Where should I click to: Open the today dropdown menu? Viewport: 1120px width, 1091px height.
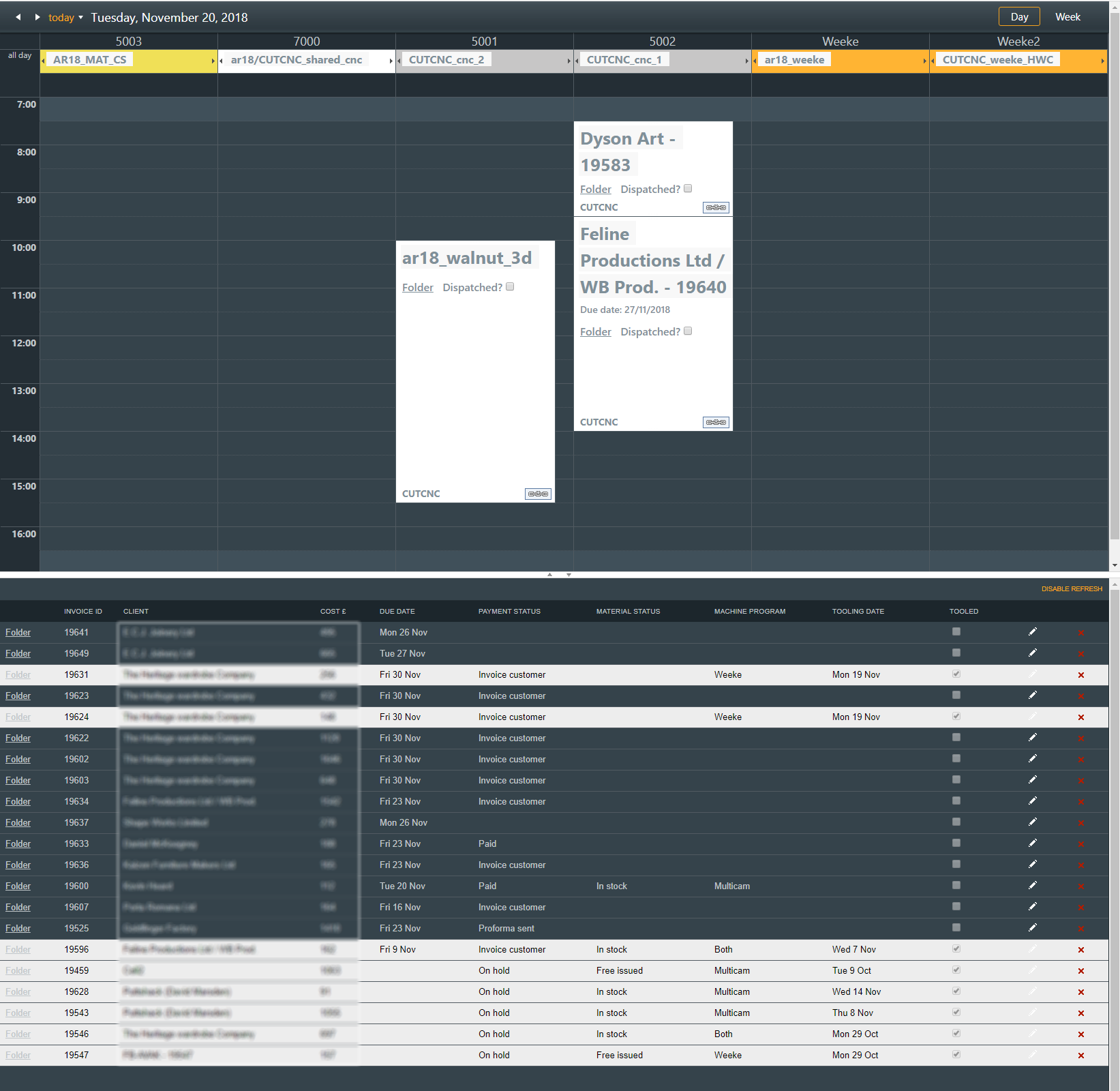click(80, 18)
